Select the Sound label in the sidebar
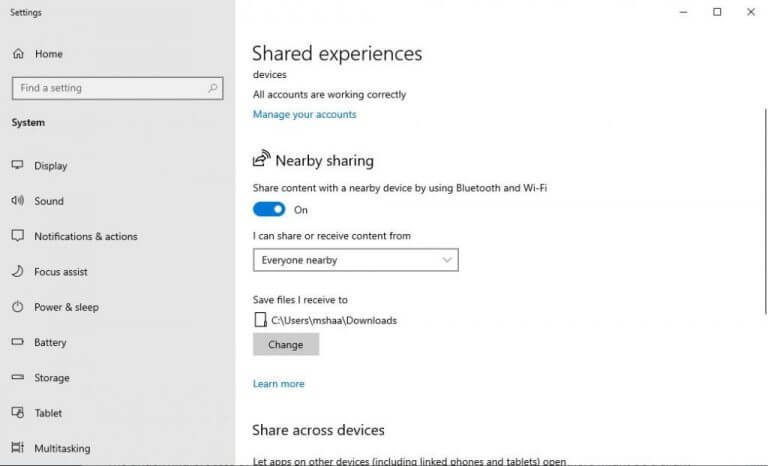The image size is (768, 466). tap(49, 201)
